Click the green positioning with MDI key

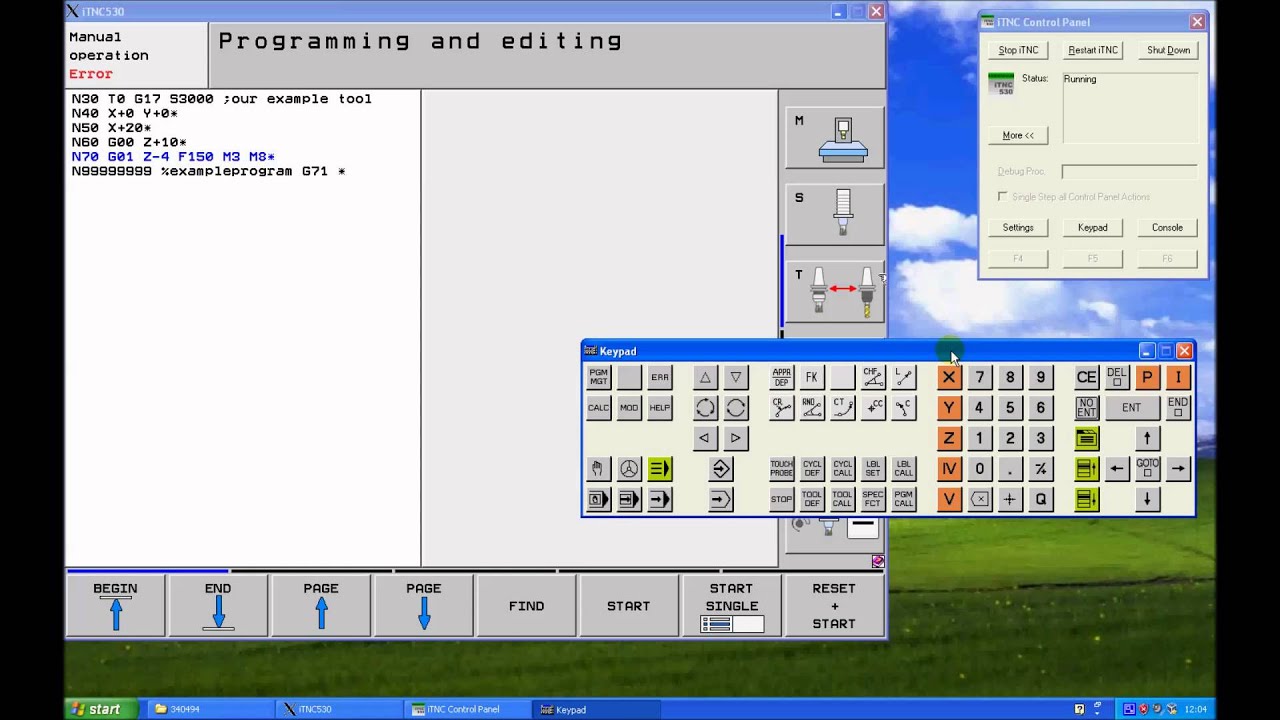tap(660, 469)
